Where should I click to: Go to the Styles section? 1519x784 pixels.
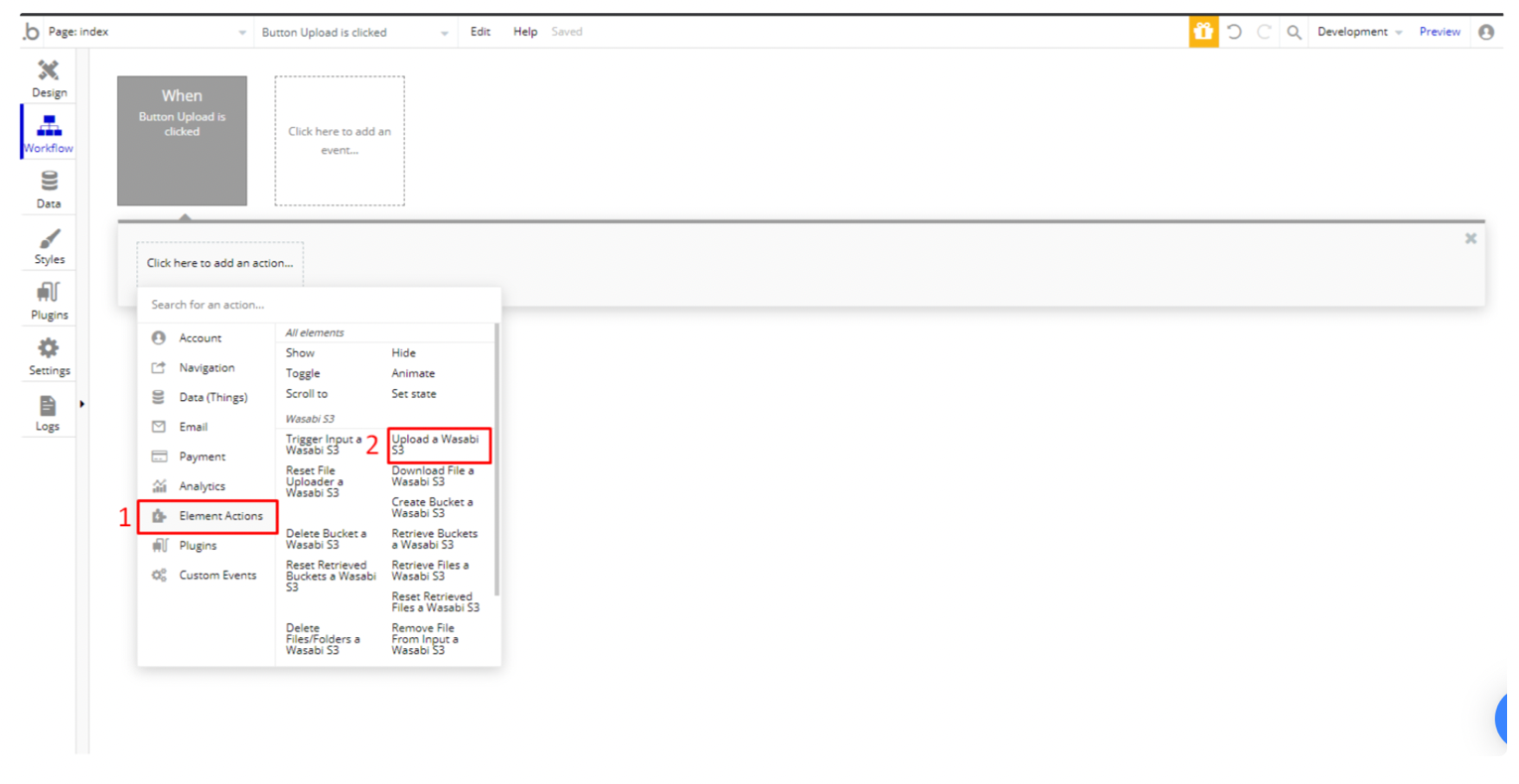click(49, 246)
